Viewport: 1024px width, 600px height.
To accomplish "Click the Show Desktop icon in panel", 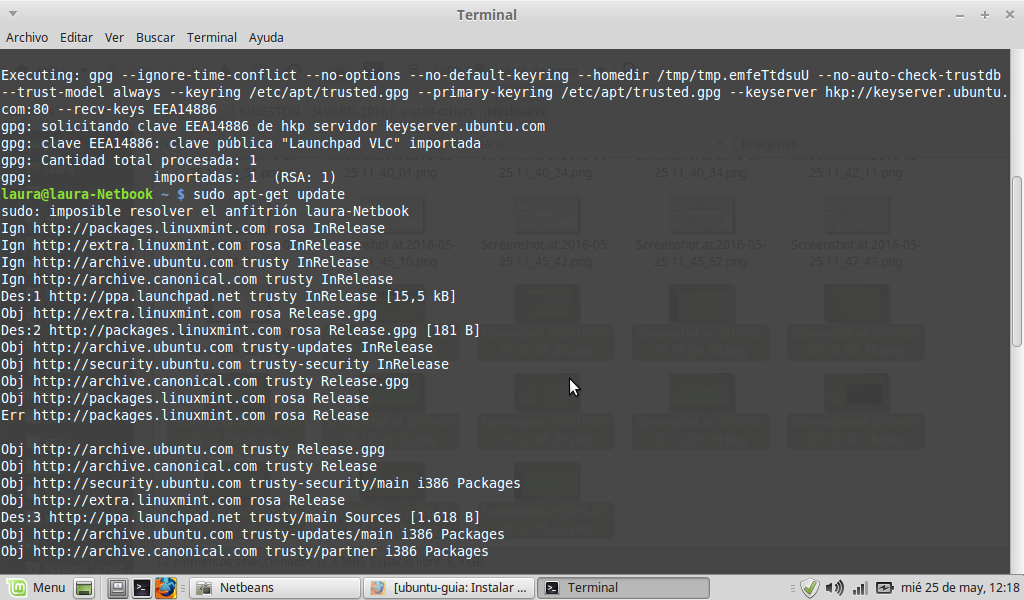I will tap(85, 588).
